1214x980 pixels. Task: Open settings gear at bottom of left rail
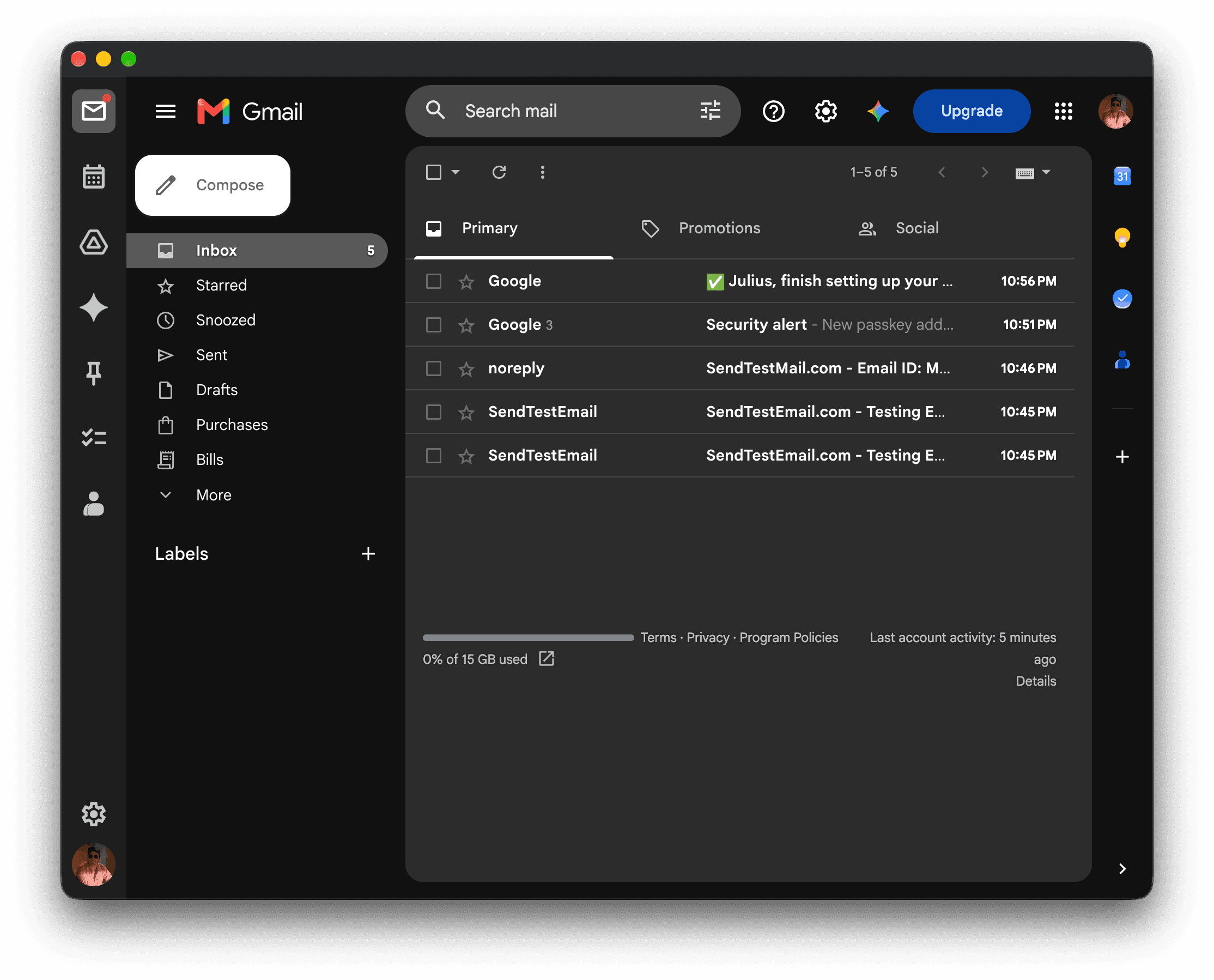(x=94, y=814)
